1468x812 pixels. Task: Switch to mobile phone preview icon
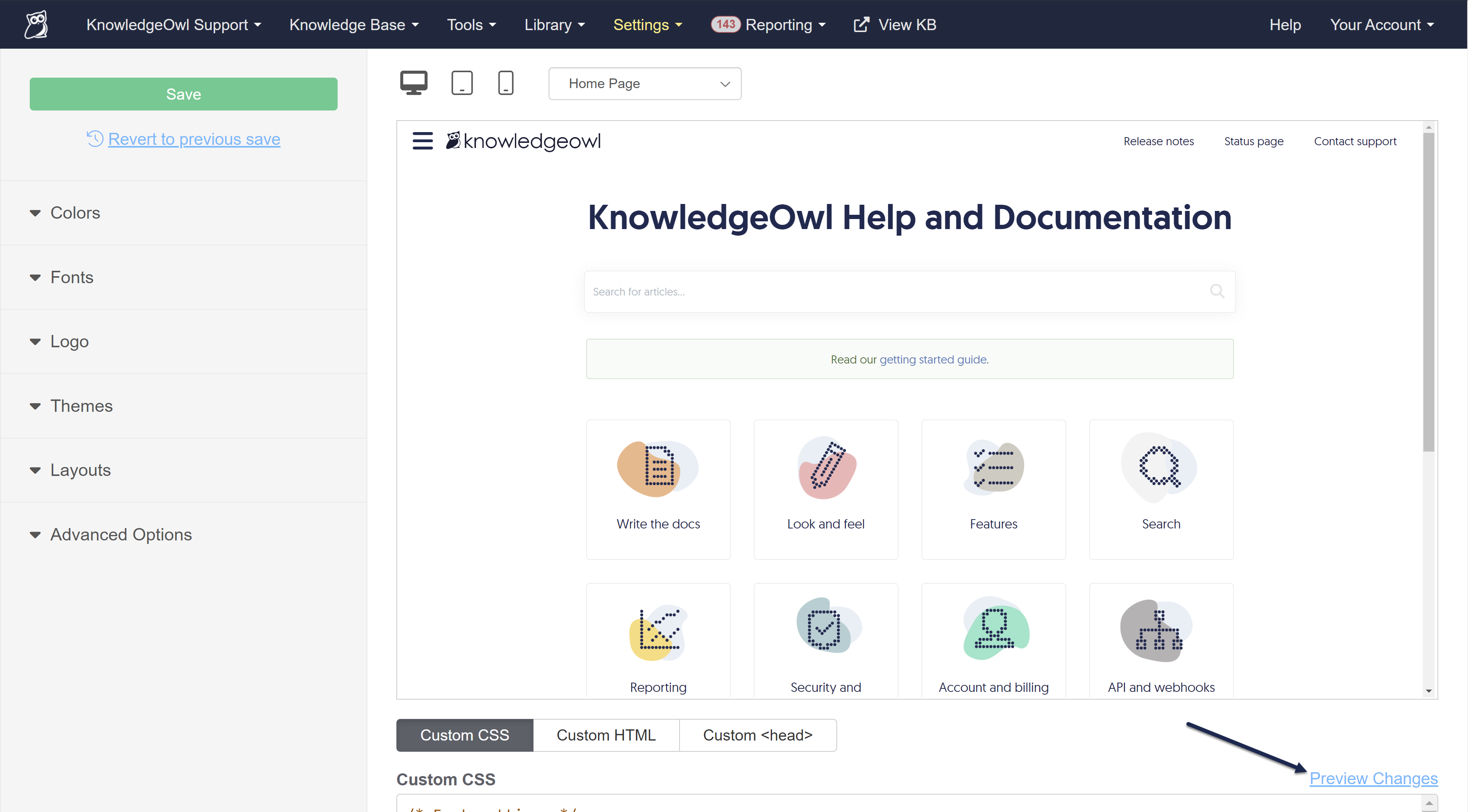pyautogui.click(x=505, y=83)
